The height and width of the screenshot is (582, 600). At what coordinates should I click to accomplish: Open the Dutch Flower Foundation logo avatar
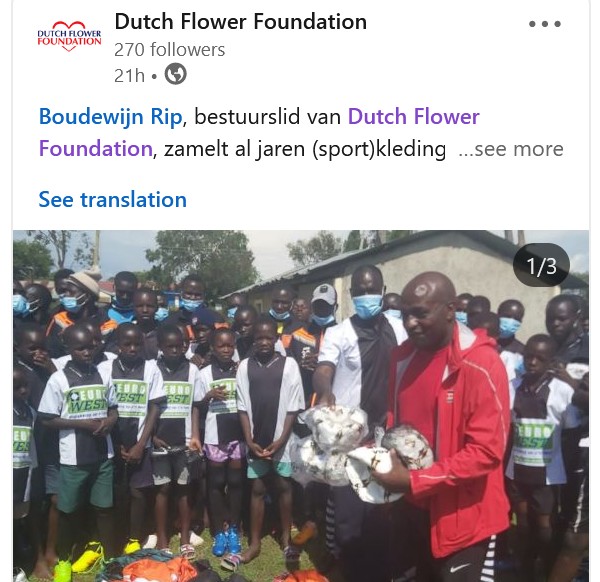pos(69,36)
